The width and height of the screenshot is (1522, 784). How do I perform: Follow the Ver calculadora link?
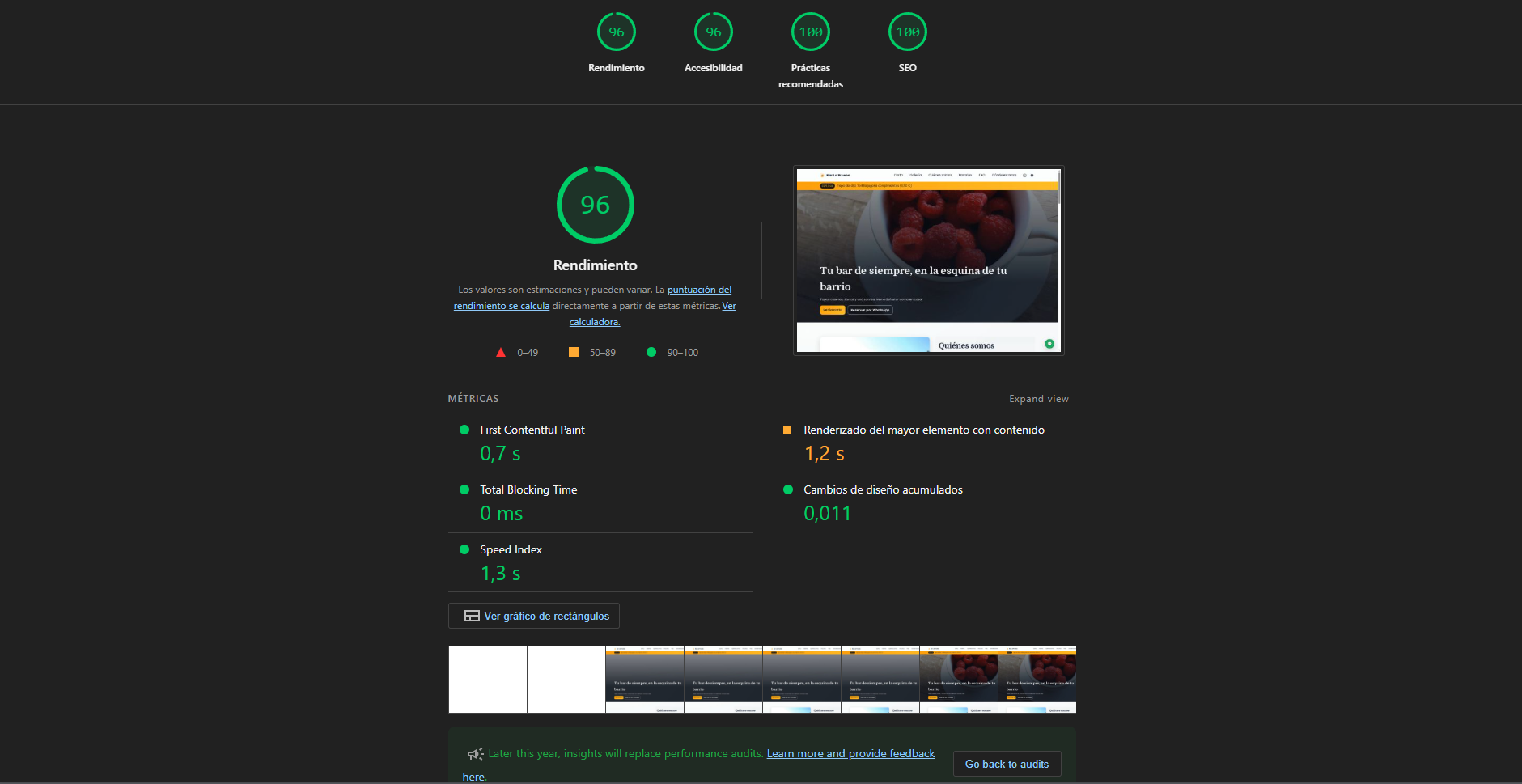click(x=595, y=322)
